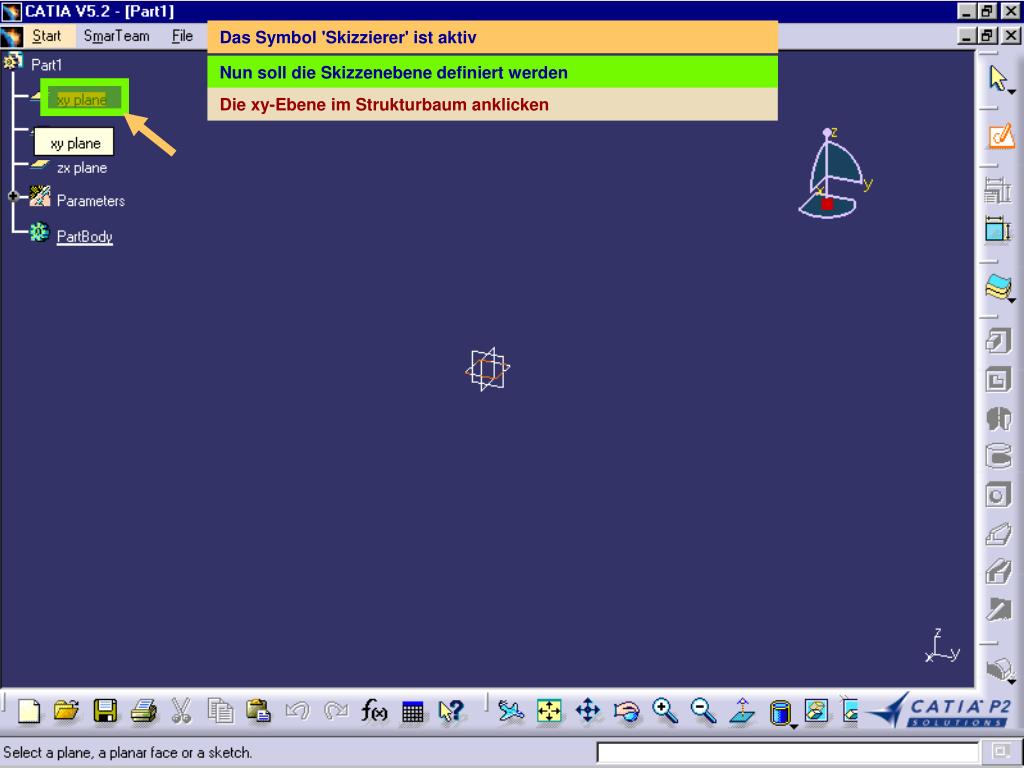Focus the power input command field
The height and width of the screenshot is (768, 1024).
(787, 752)
